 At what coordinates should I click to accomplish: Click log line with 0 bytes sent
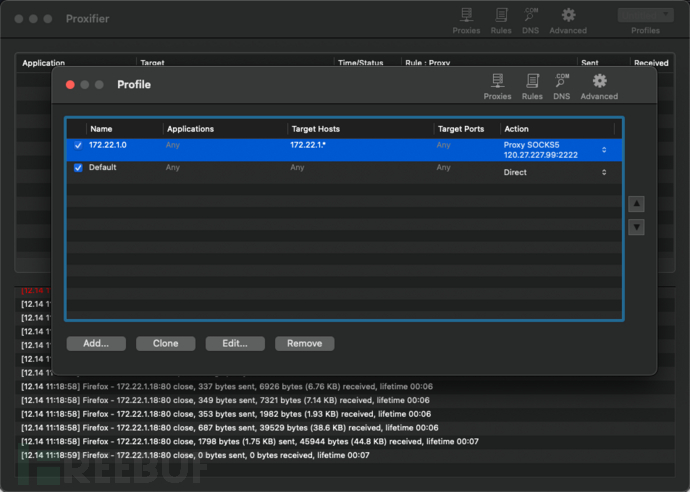click(x=195, y=455)
